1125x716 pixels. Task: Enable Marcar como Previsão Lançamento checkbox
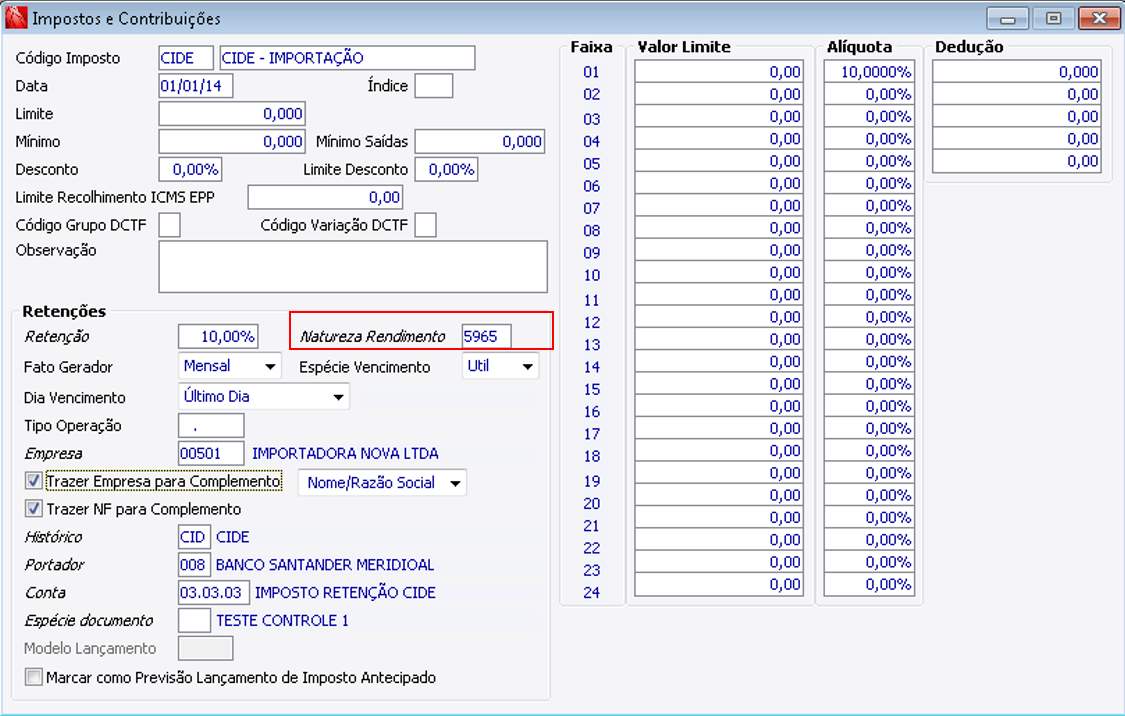tap(33, 677)
